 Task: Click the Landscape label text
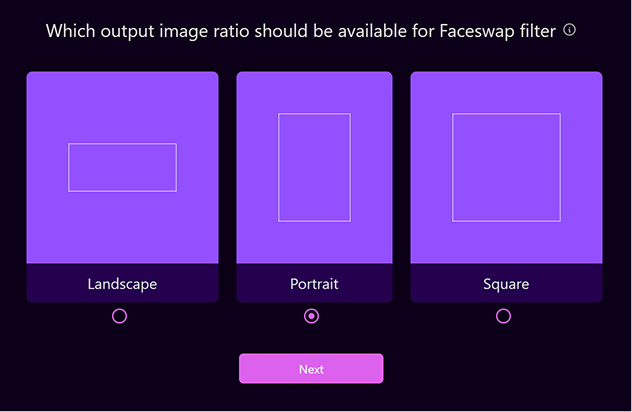(122, 284)
